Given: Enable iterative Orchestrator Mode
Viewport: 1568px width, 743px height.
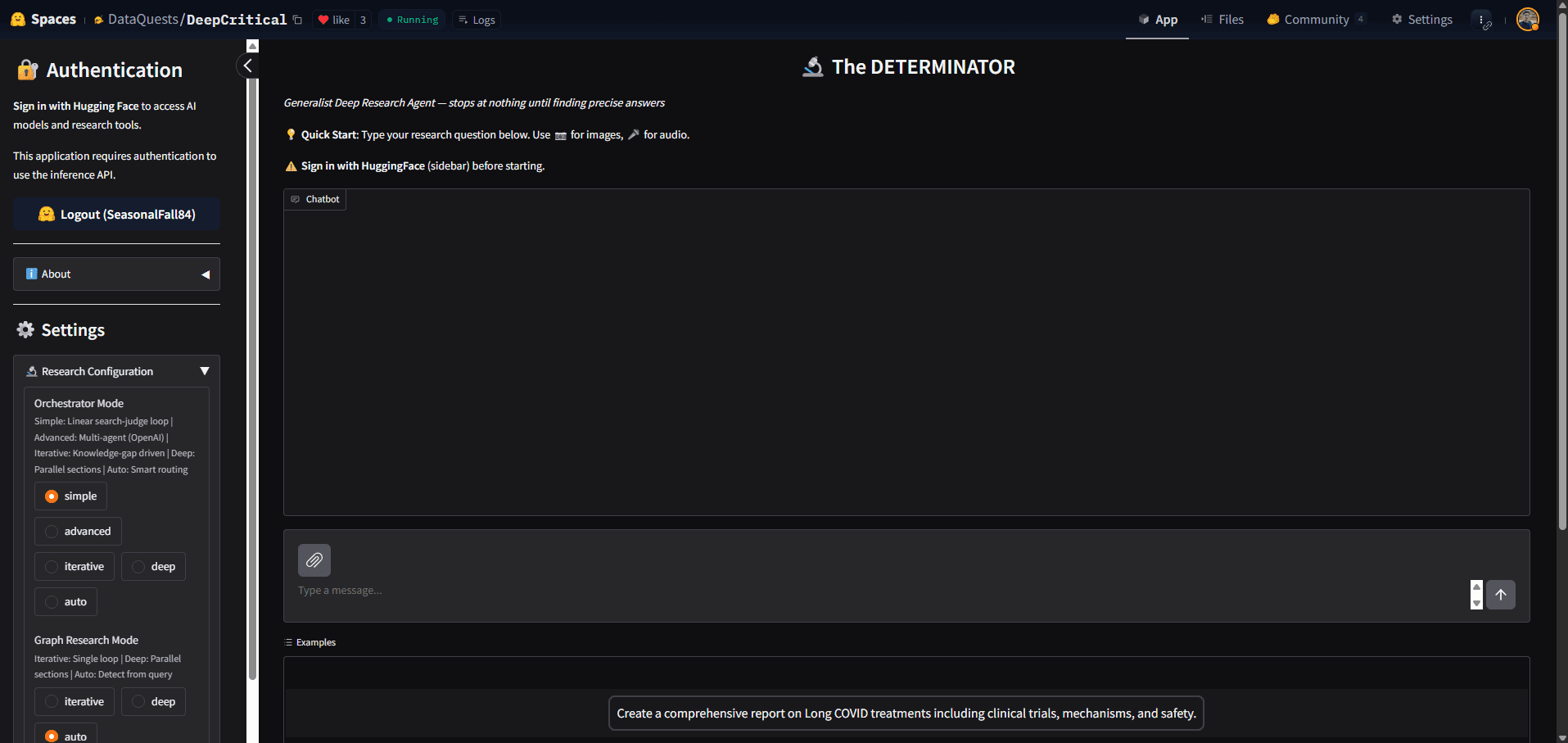Looking at the screenshot, I should coord(74,566).
